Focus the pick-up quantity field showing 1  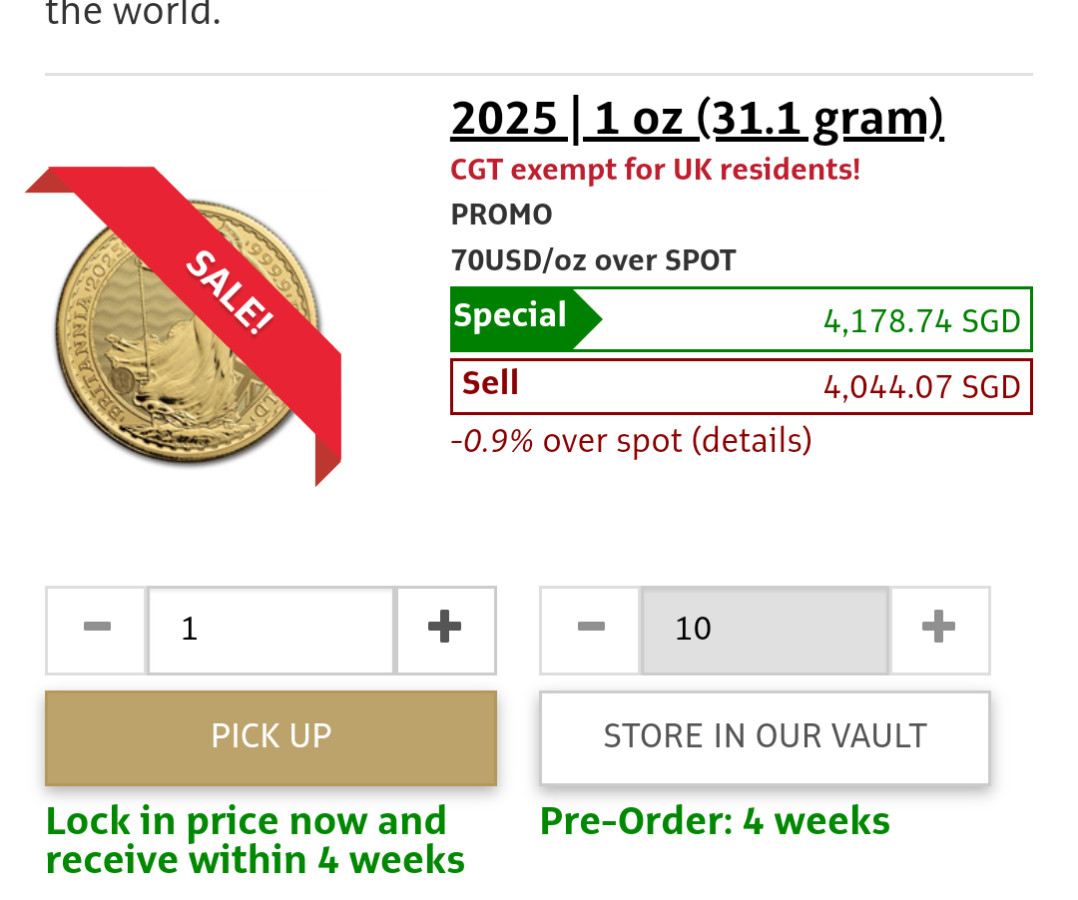[271, 629]
